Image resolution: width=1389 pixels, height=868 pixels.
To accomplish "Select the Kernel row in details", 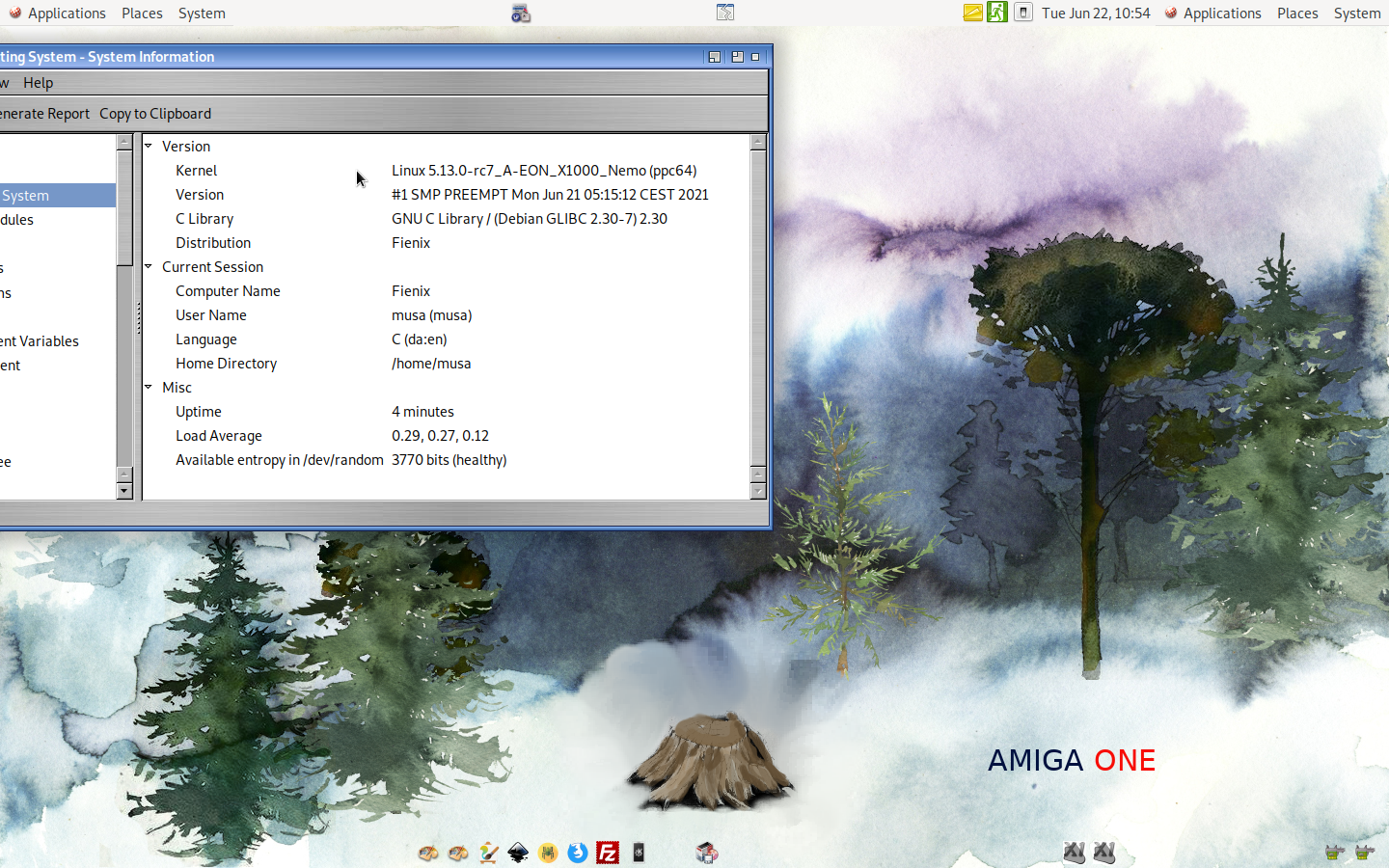I will 197,171.
